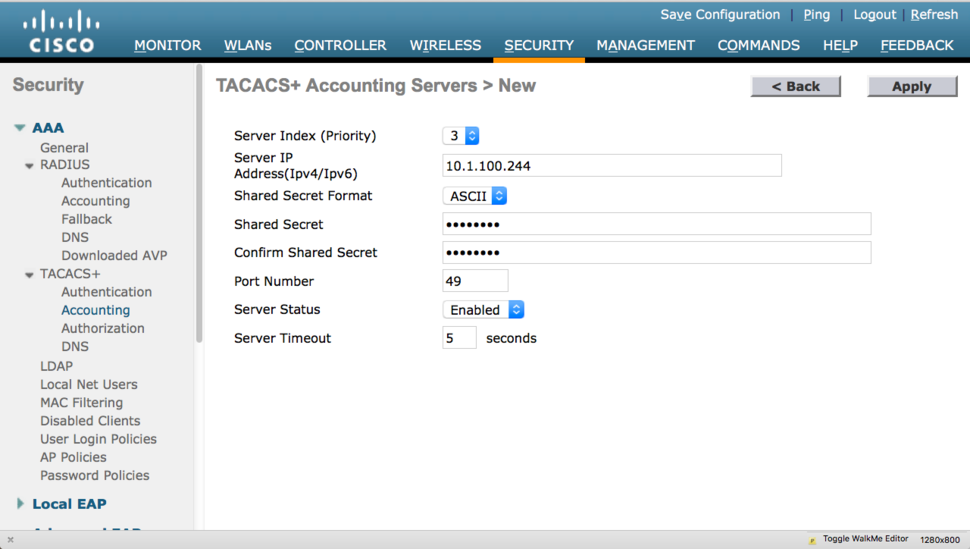
Task: Open the MONITOR menu
Action: [x=168, y=45]
